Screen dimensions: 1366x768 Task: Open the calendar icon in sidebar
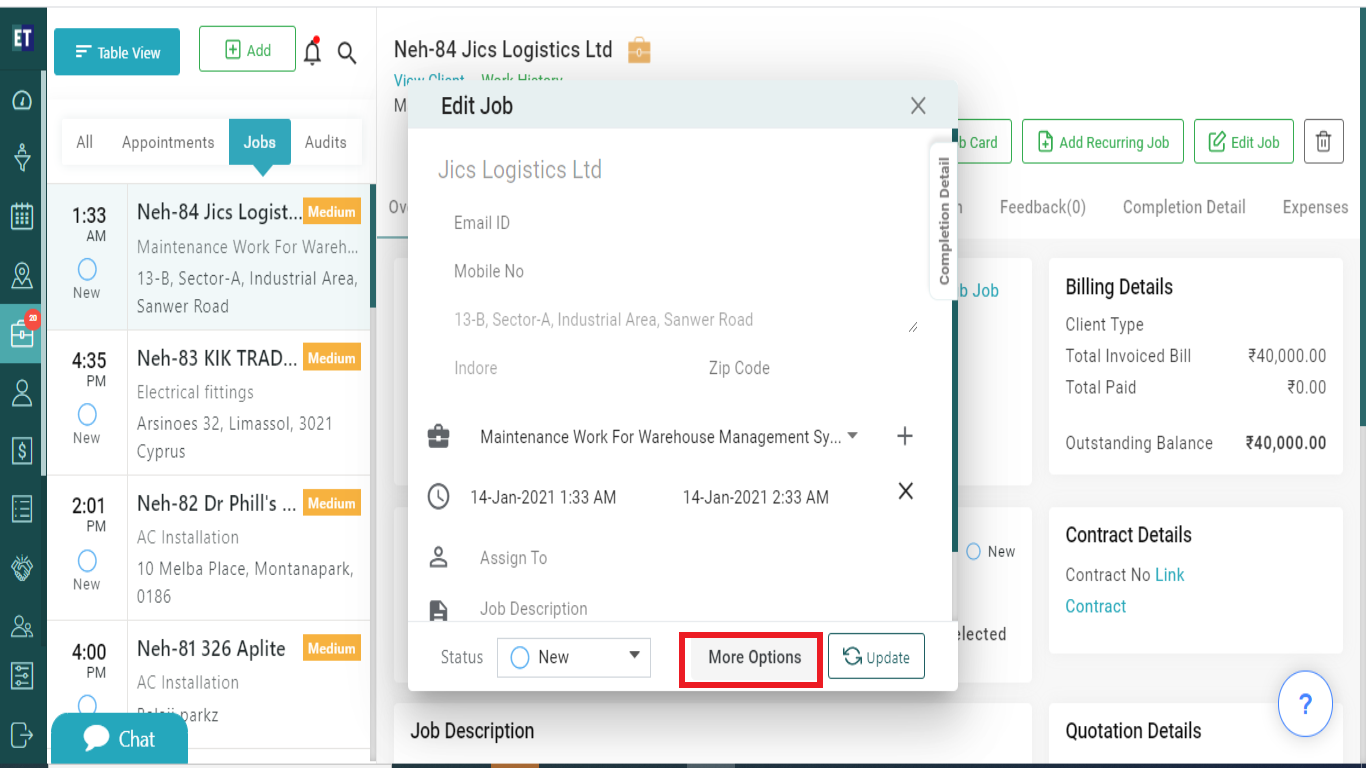click(x=22, y=216)
